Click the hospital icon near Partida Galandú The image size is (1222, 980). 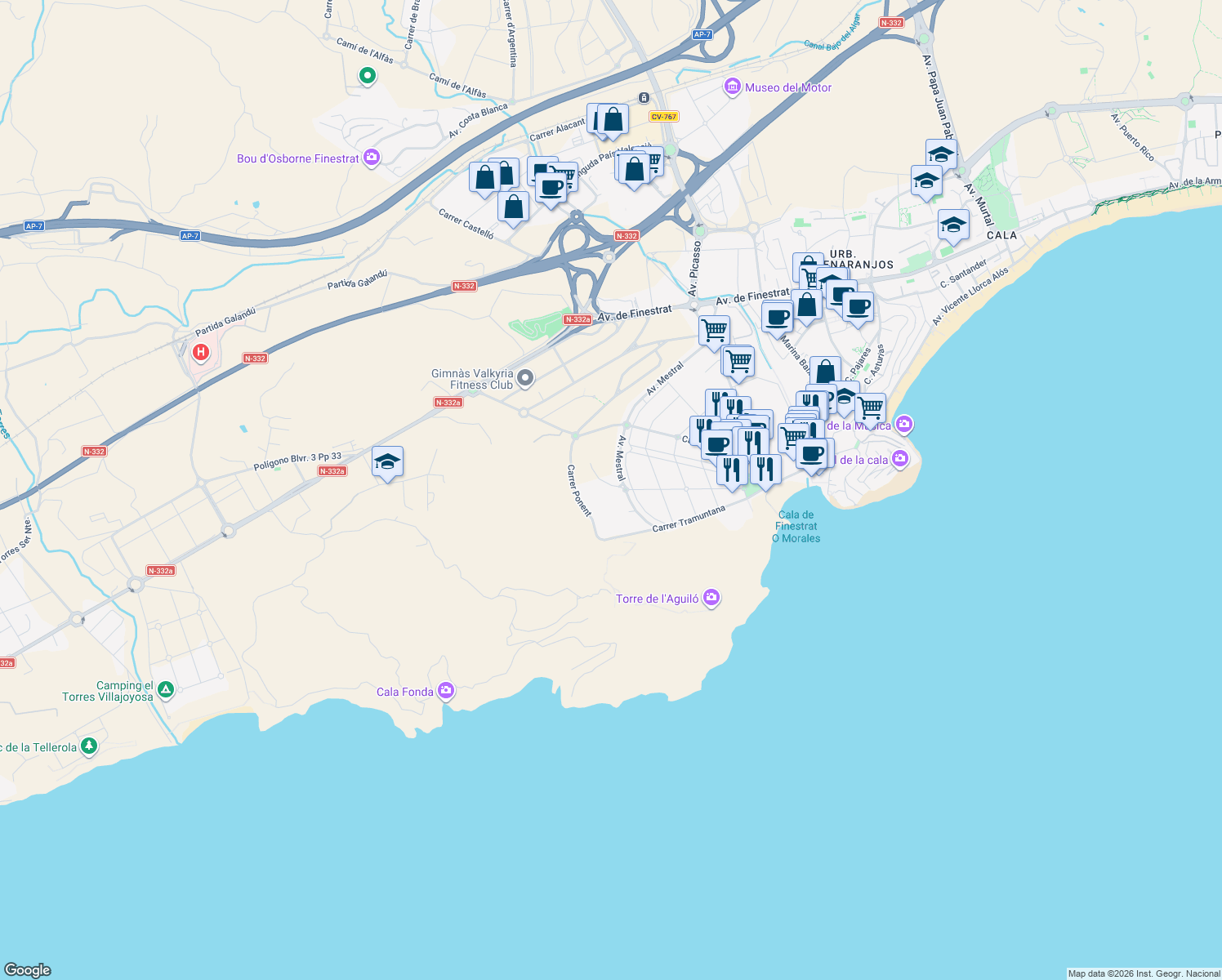click(x=201, y=352)
